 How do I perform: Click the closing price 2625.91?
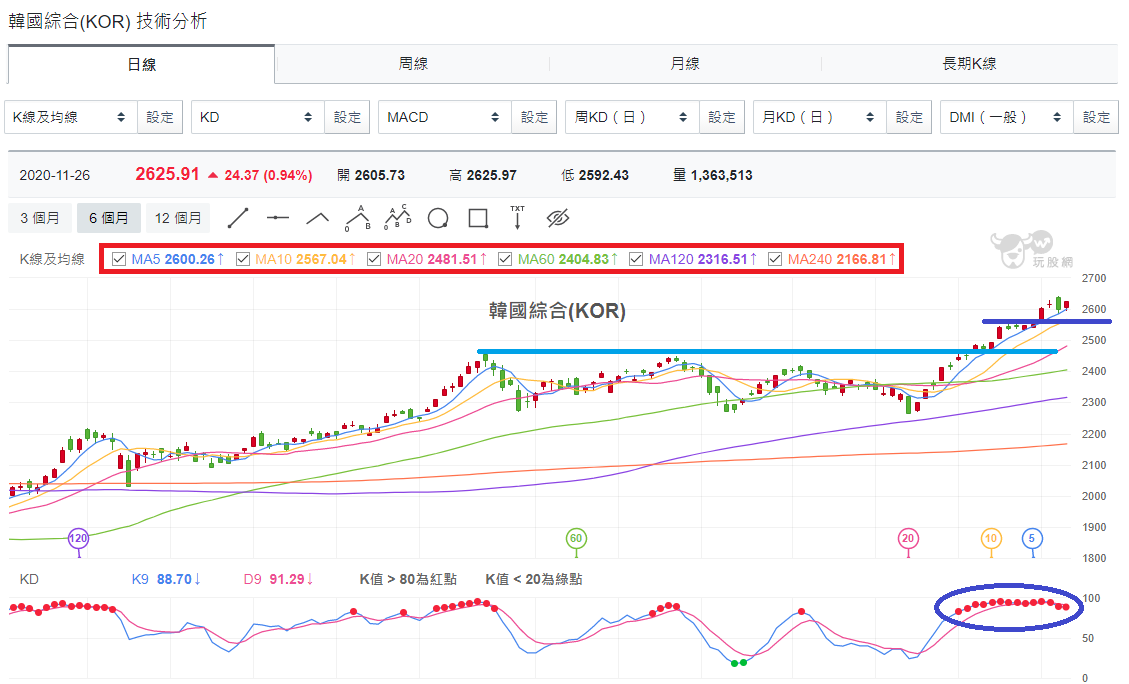[x=167, y=174]
